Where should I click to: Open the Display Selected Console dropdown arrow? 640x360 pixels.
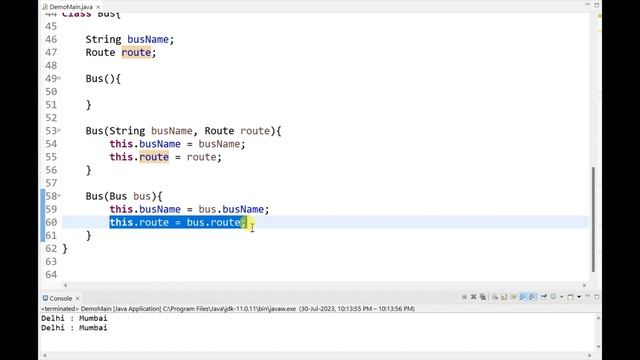[562, 297]
